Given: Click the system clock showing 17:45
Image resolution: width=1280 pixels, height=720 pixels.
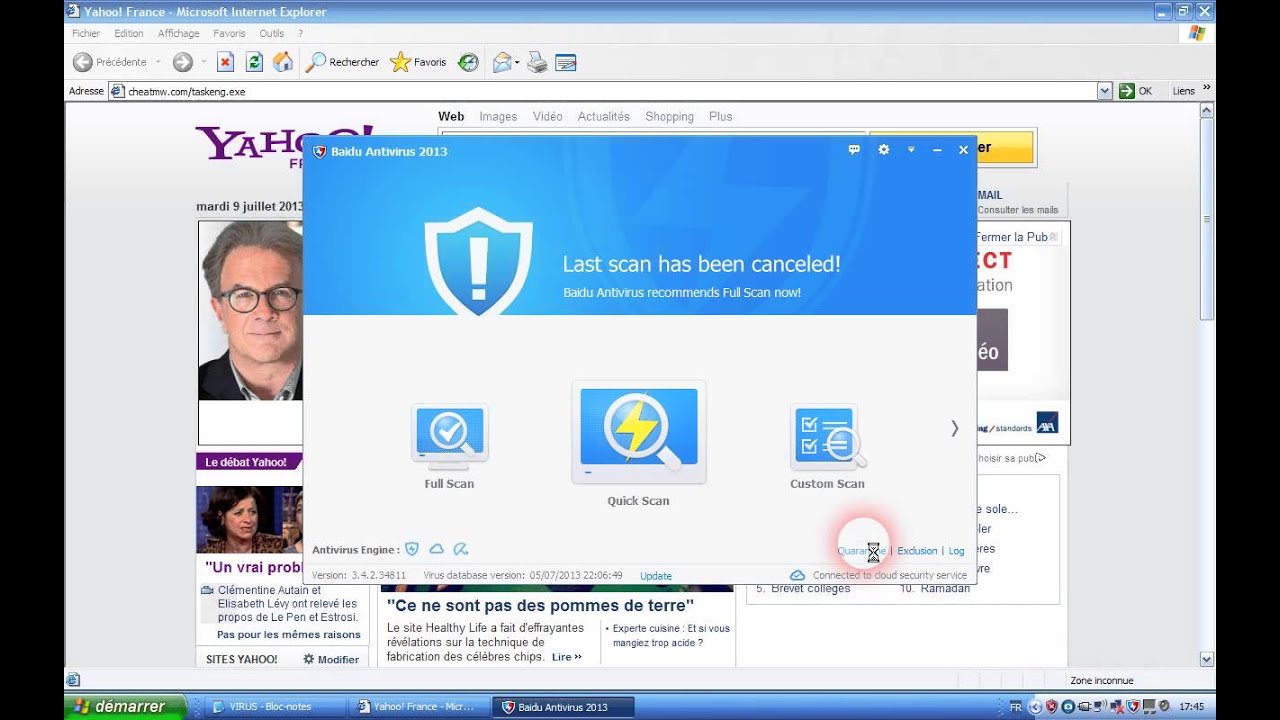Looking at the screenshot, I should tap(1191, 707).
